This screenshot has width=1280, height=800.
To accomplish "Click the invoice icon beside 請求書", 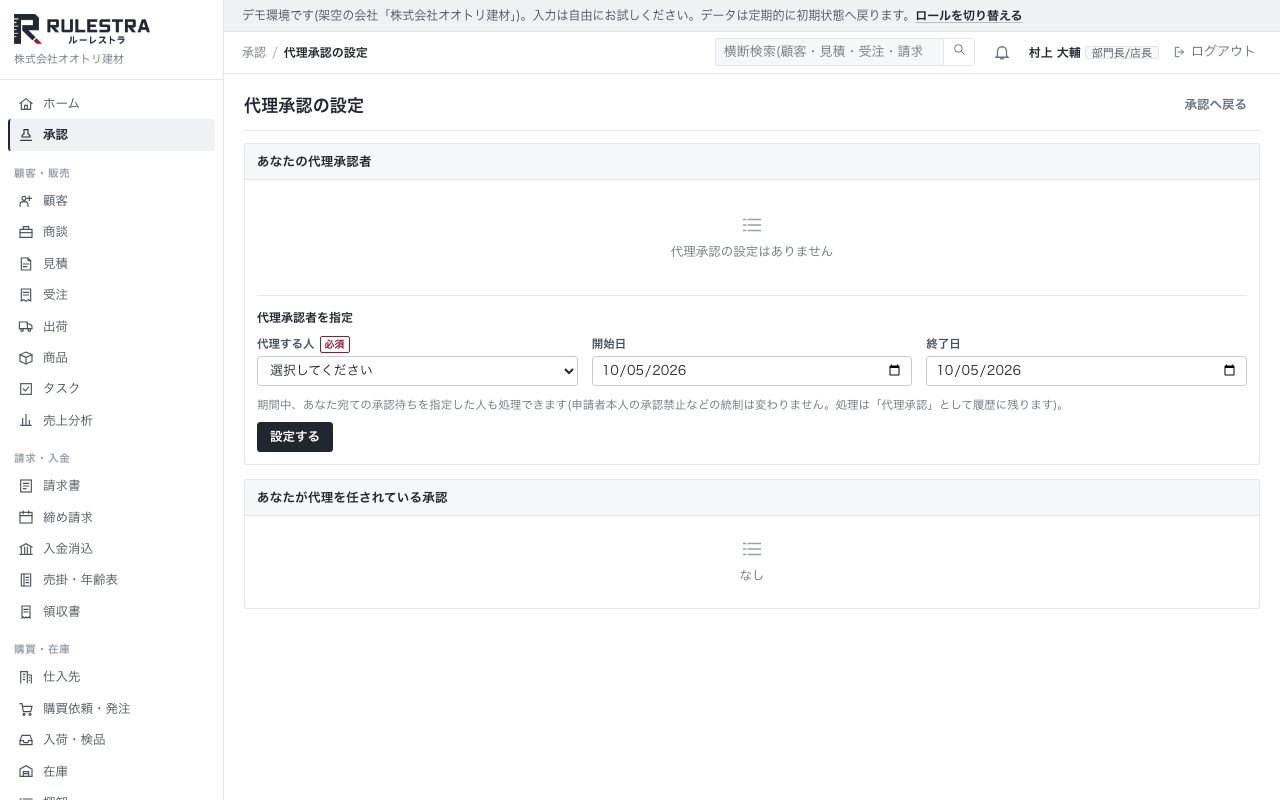I will pyautogui.click(x=26, y=486).
